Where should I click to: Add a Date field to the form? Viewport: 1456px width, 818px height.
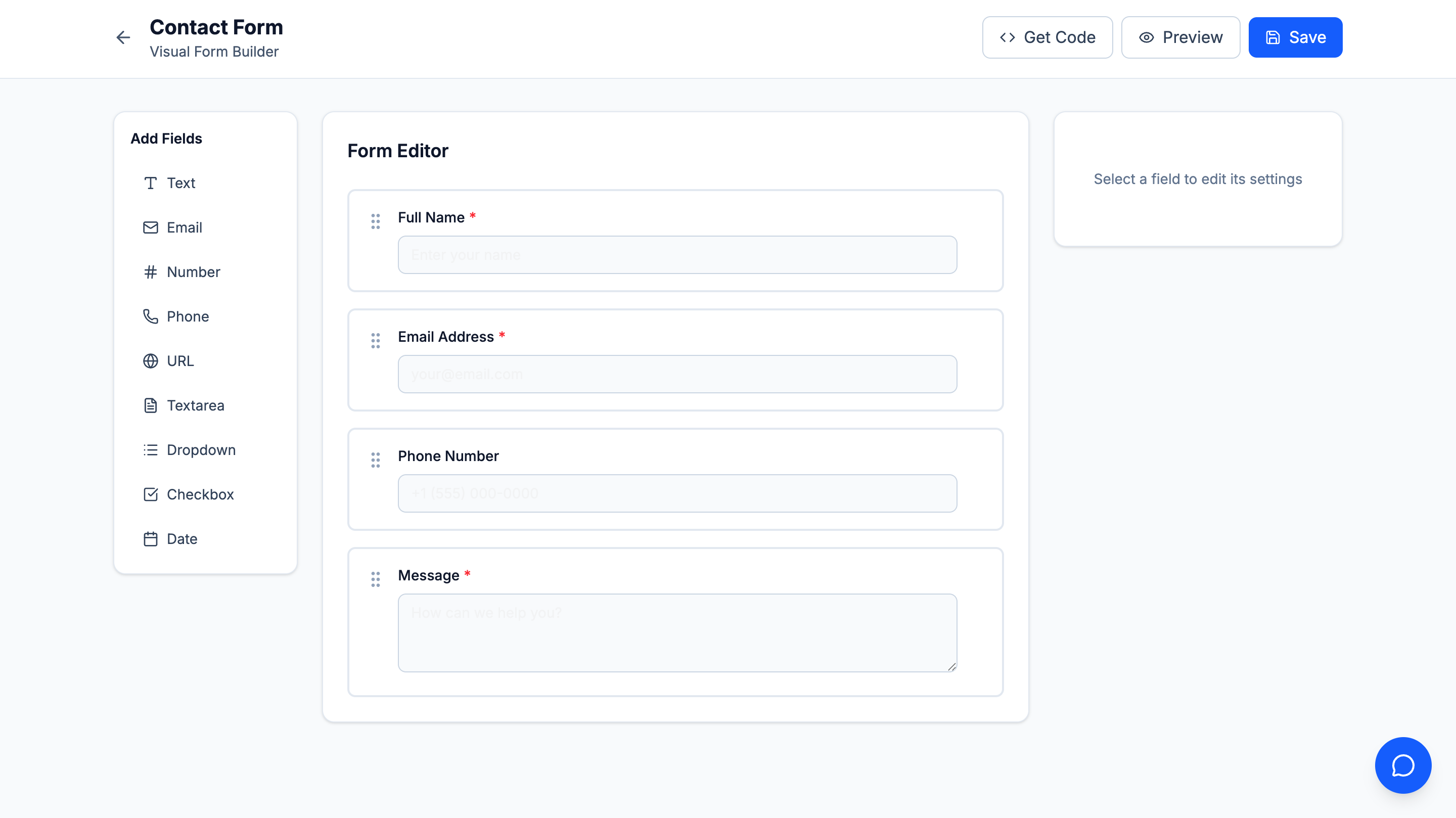click(181, 539)
